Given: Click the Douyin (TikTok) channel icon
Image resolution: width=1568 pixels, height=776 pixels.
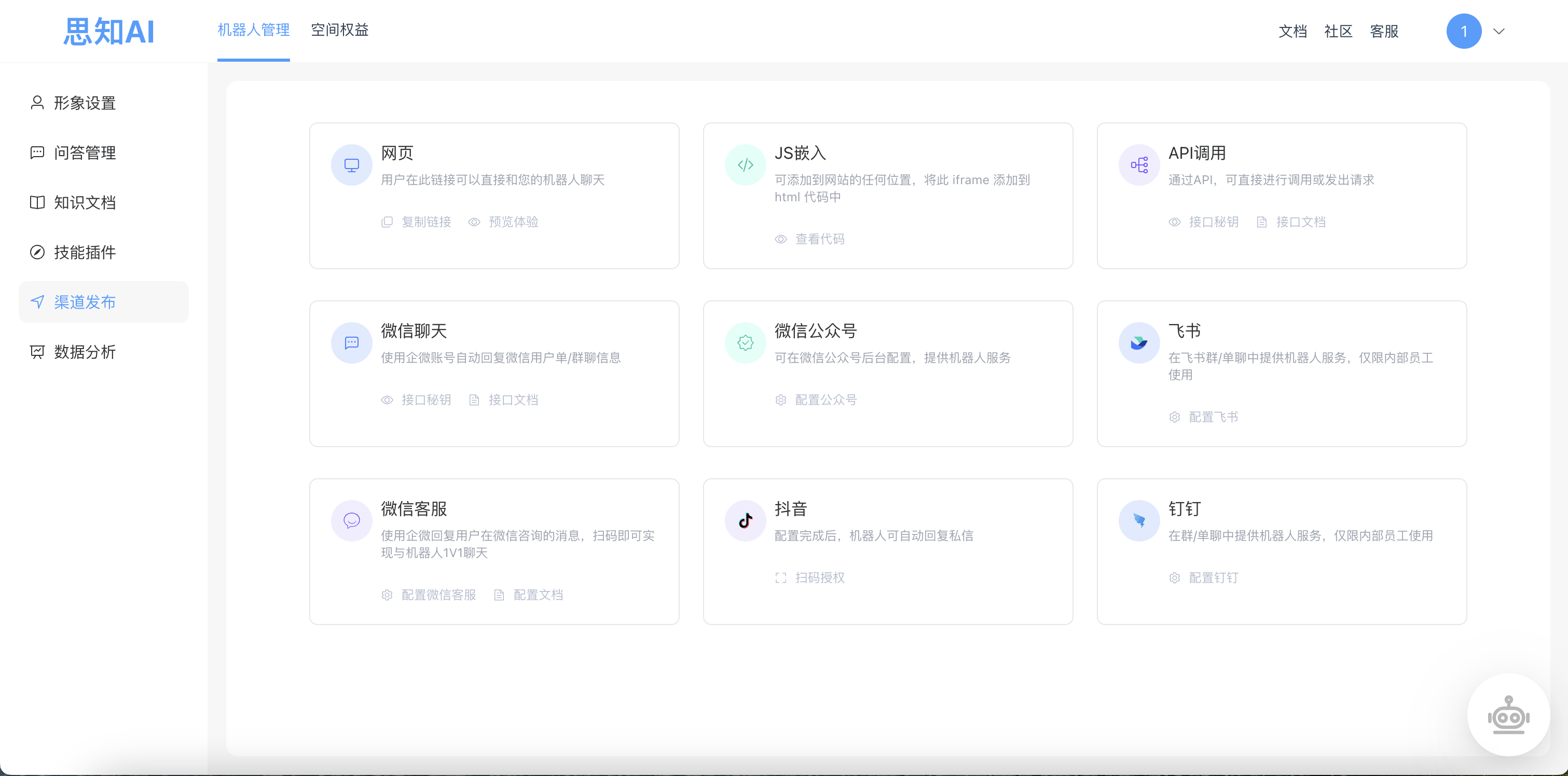Looking at the screenshot, I should (745, 520).
